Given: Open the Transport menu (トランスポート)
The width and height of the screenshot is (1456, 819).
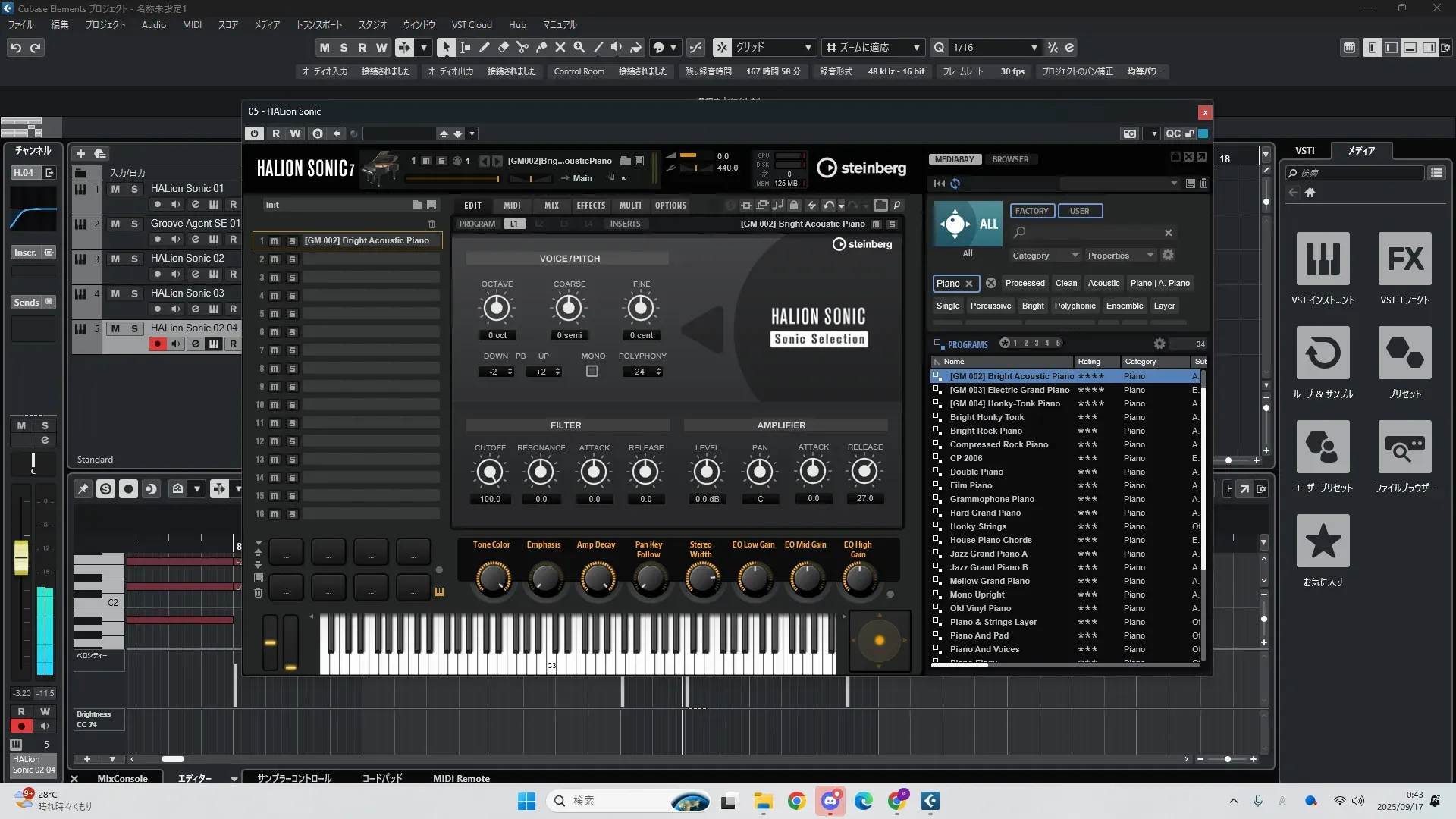Looking at the screenshot, I should pos(318,24).
